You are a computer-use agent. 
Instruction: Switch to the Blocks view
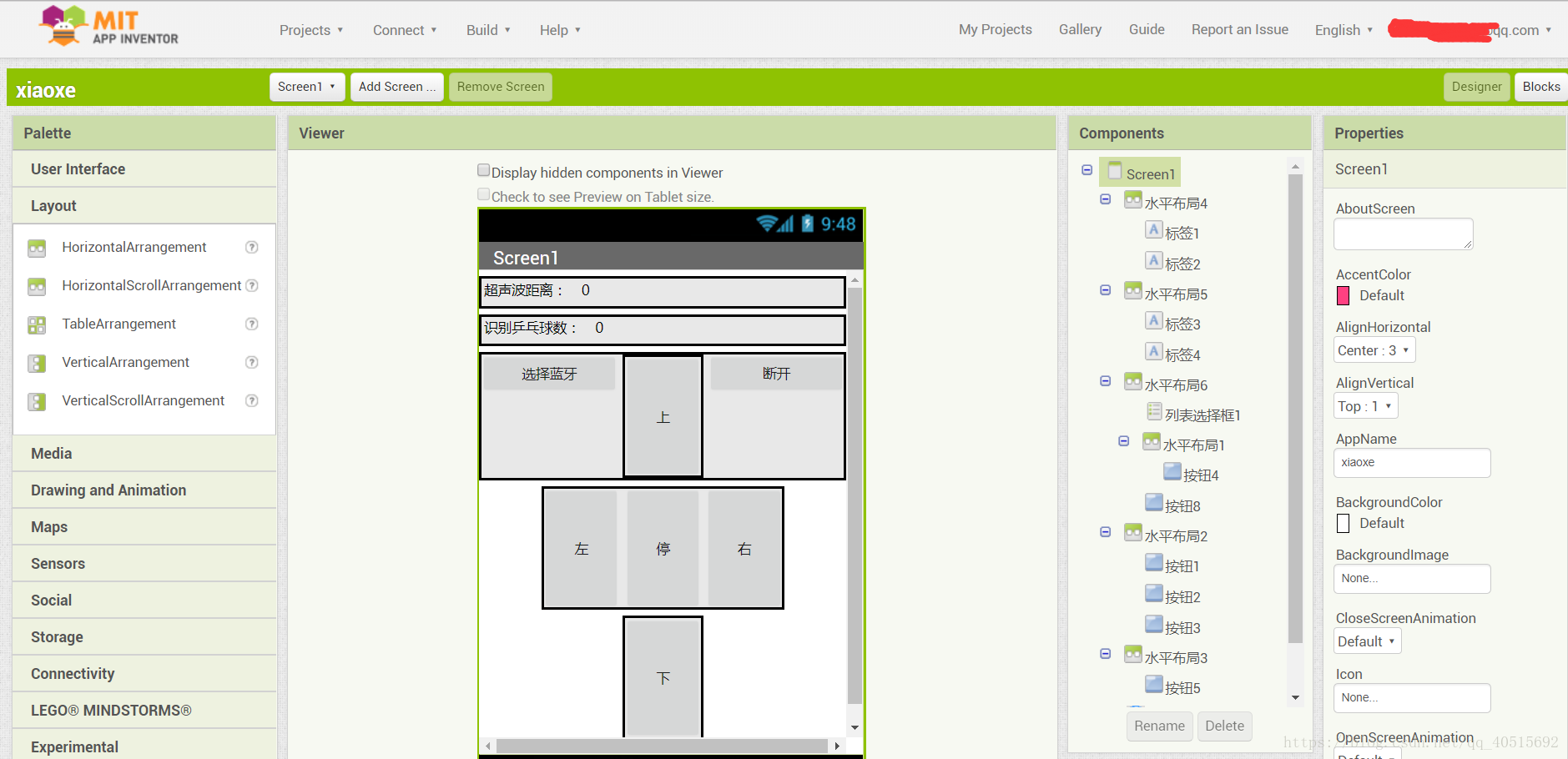click(1543, 86)
